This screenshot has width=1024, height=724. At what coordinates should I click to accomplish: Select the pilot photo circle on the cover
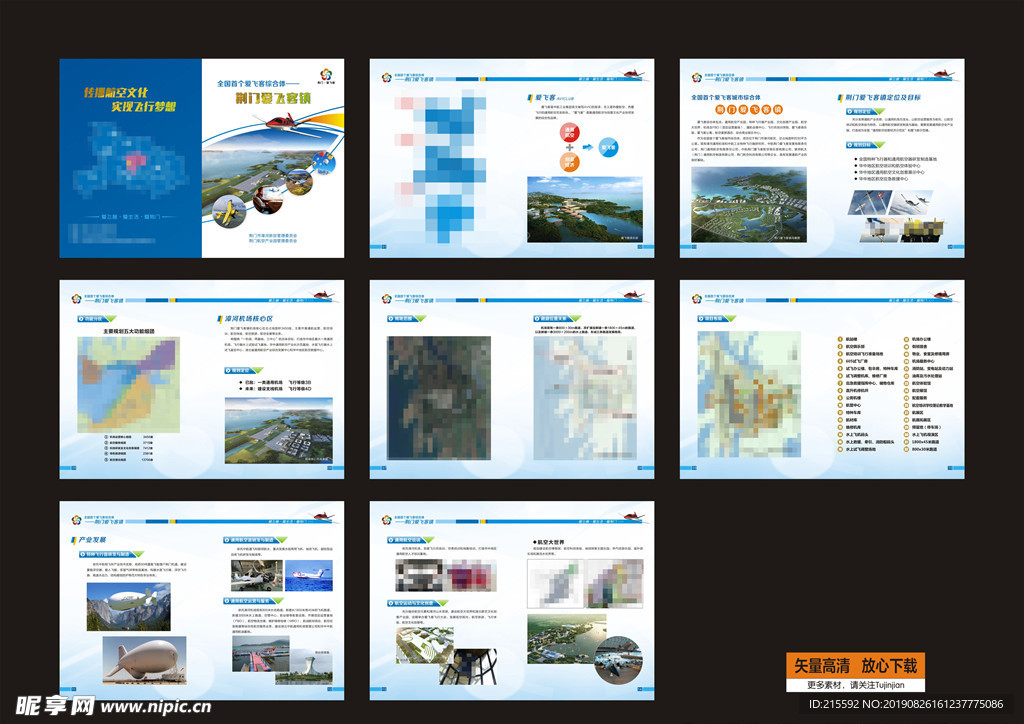click(266, 198)
